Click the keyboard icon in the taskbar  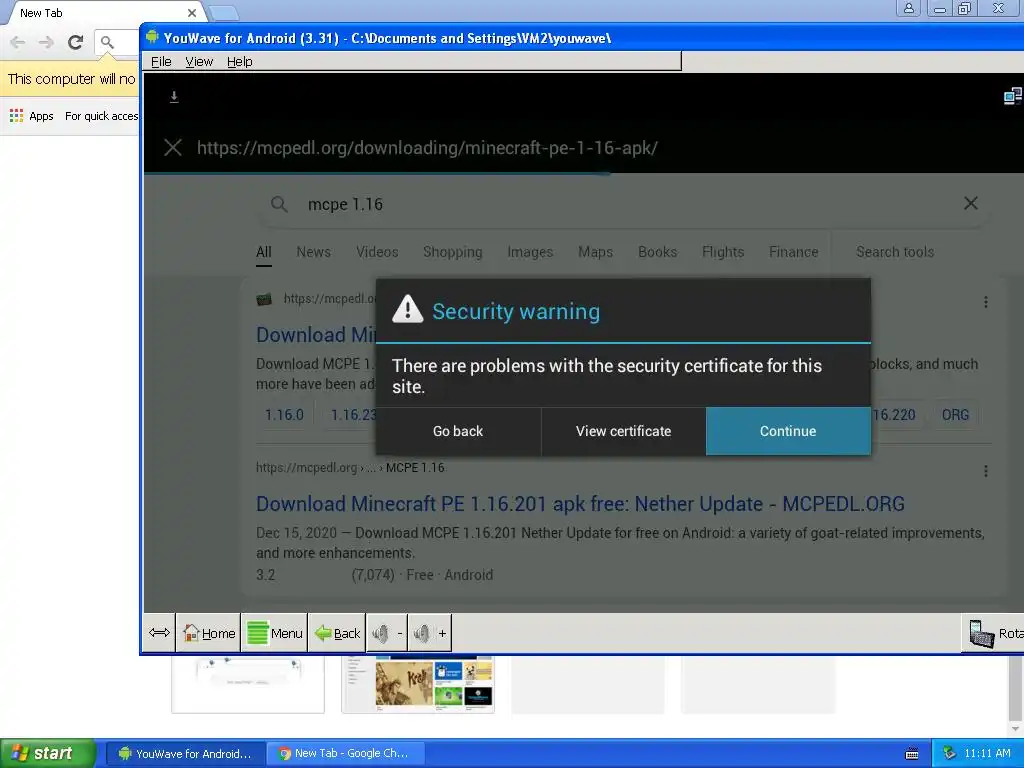click(x=912, y=754)
